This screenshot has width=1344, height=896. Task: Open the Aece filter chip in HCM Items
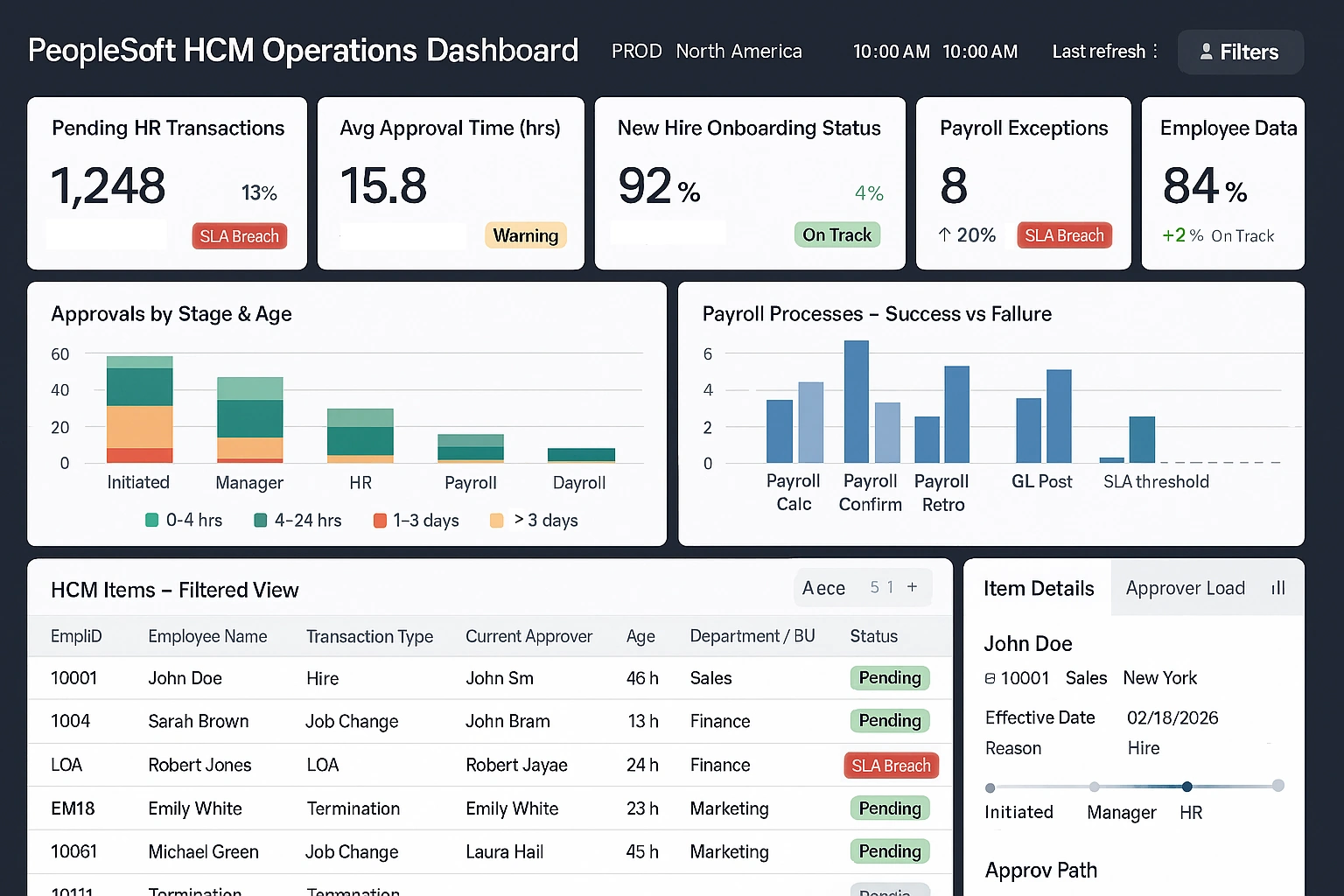tap(823, 587)
